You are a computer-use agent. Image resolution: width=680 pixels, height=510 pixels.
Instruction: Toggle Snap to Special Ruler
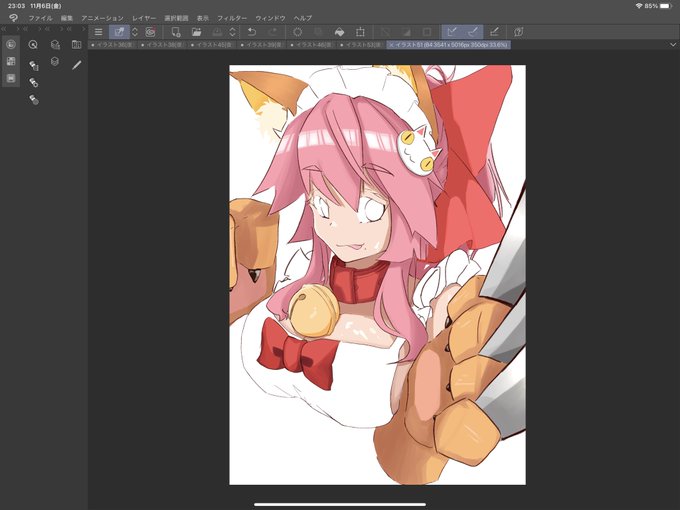[x=473, y=32]
